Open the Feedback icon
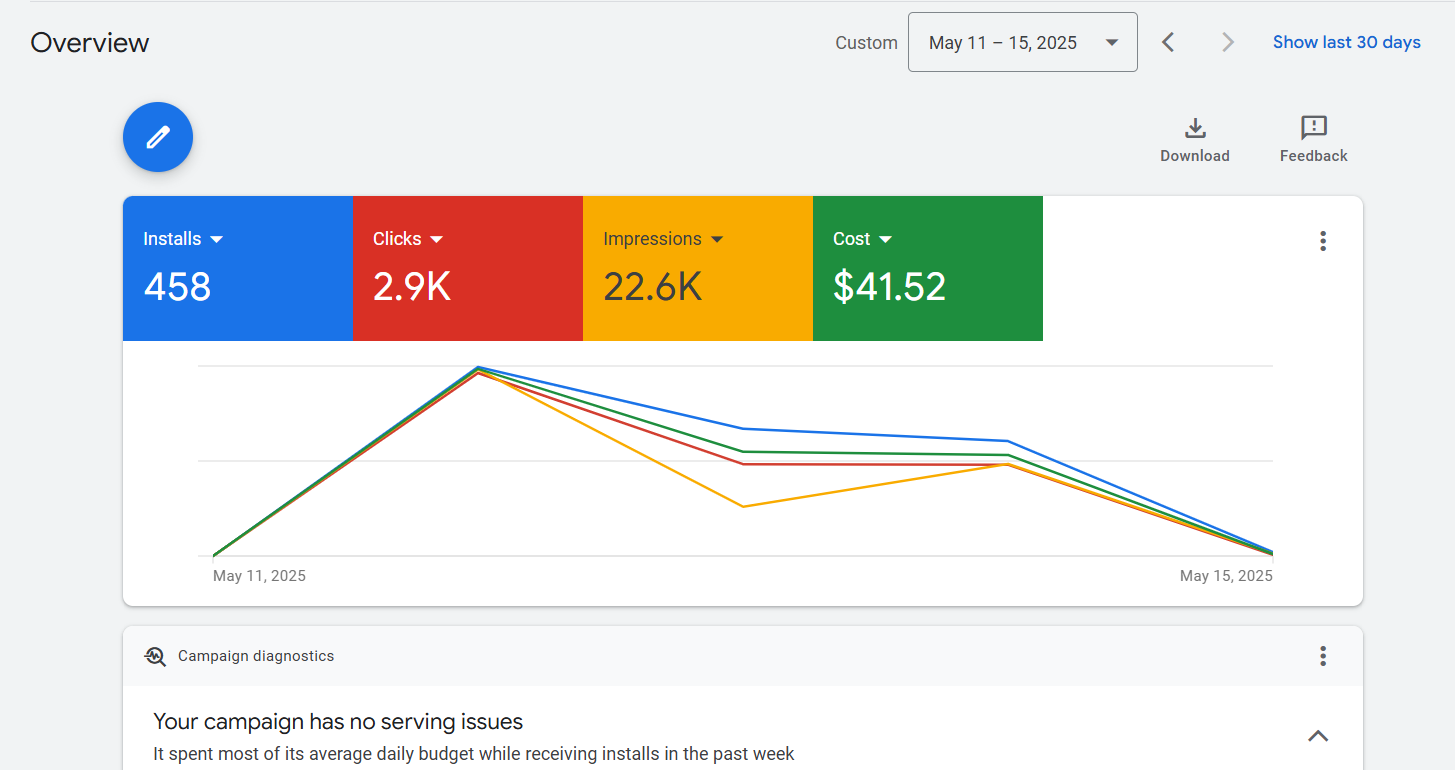The image size is (1455, 770). coord(1313,129)
